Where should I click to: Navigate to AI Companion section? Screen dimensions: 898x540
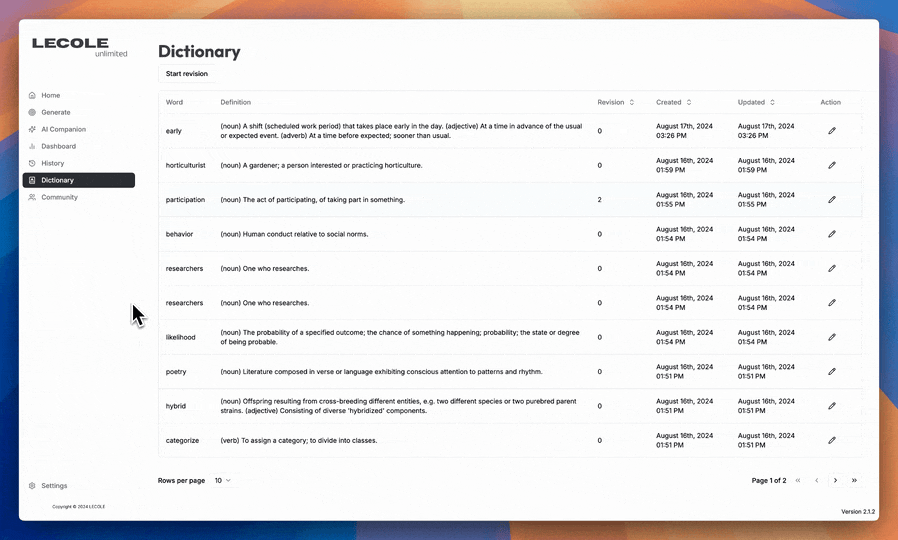click(63, 129)
